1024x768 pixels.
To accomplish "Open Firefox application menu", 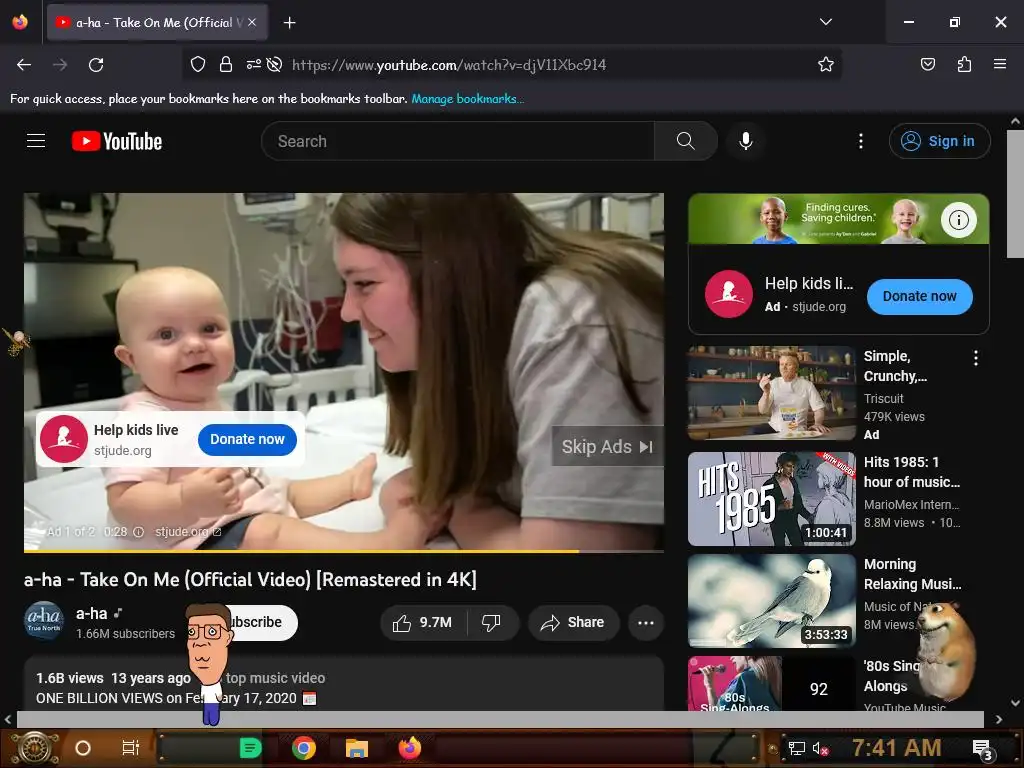I will [x=1000, y=64].
